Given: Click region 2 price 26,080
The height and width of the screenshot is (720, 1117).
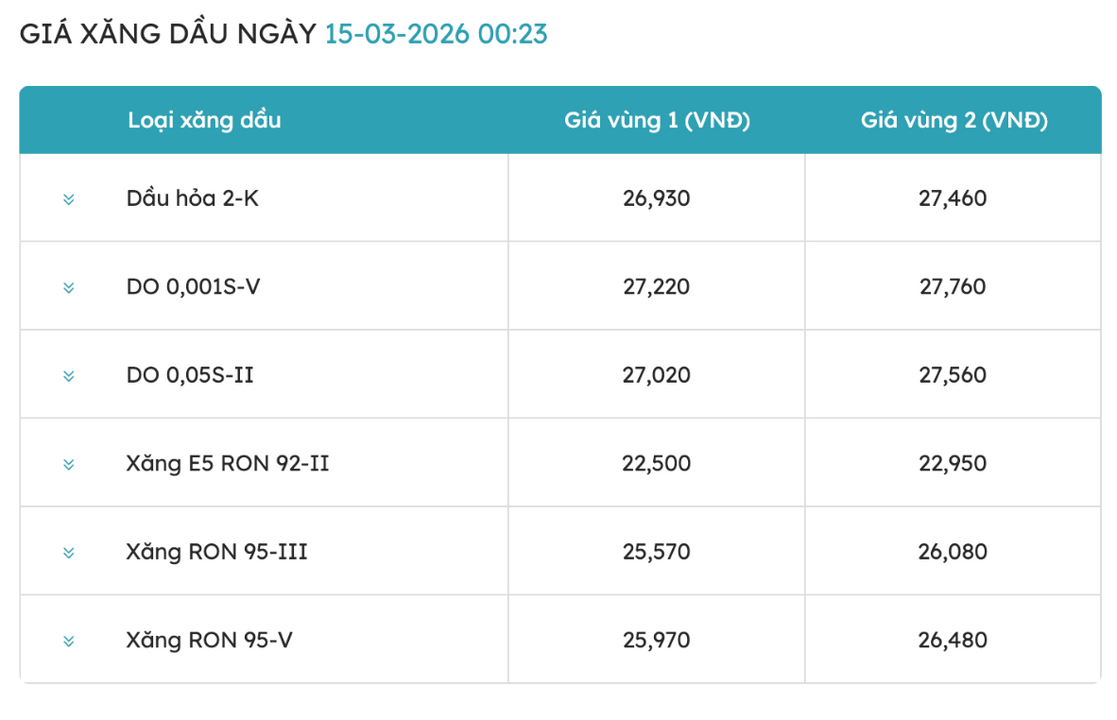Looking at the screenshot, I should tap(953, 552).
